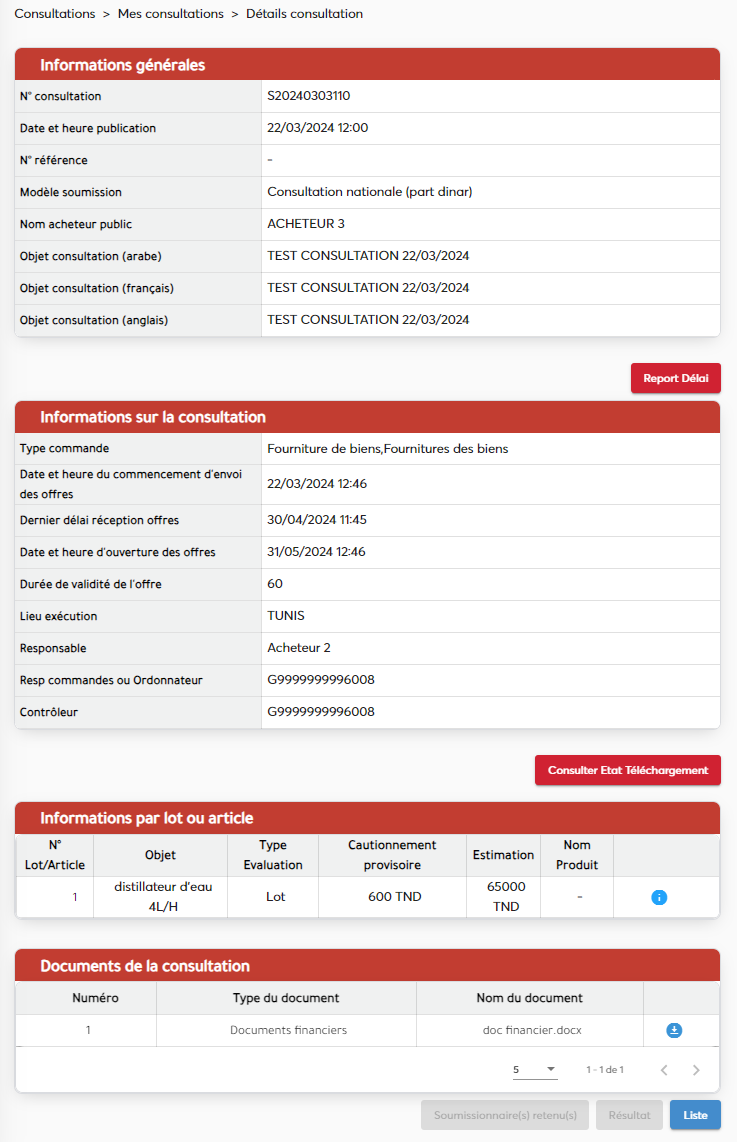This screenshot has width=737, height=1142.
Task: Select the Informations générales header
Action: (122, 65)
